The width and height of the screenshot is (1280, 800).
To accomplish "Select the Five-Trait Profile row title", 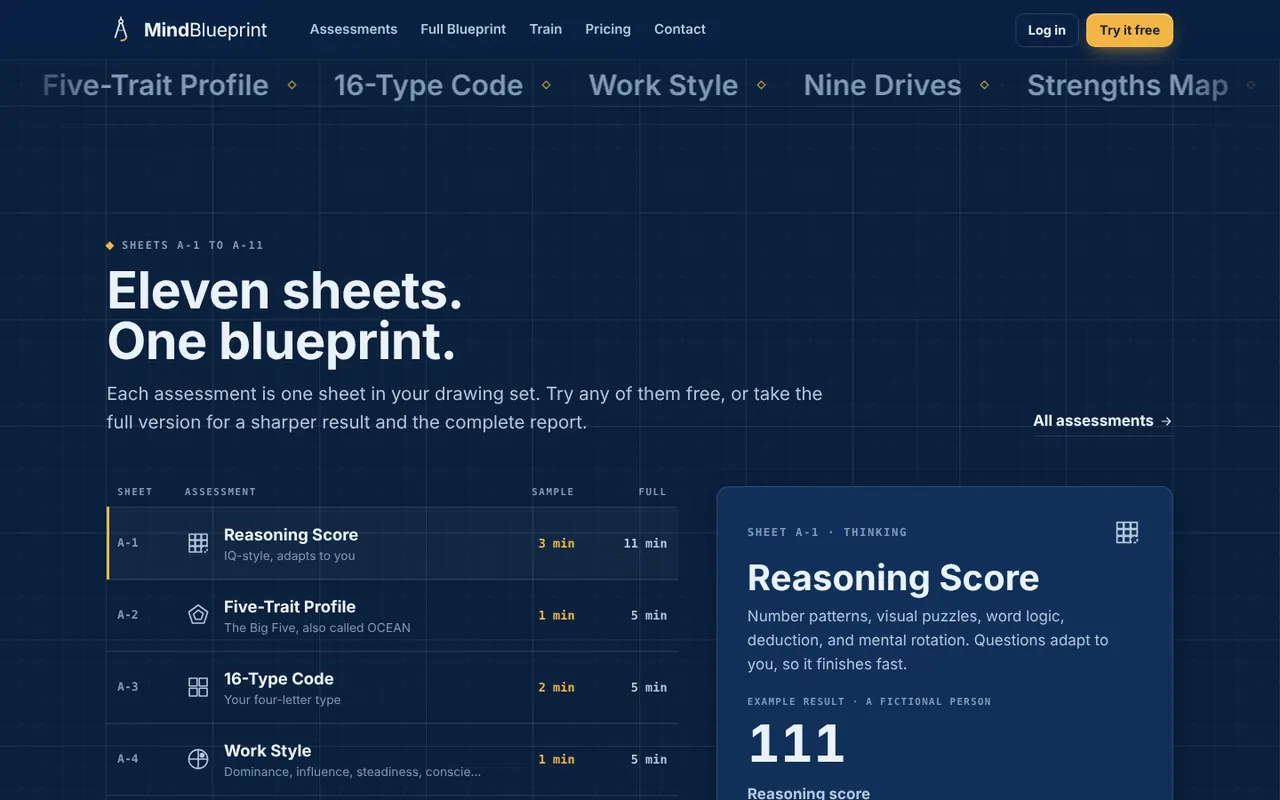I will [x=290, y=606].
